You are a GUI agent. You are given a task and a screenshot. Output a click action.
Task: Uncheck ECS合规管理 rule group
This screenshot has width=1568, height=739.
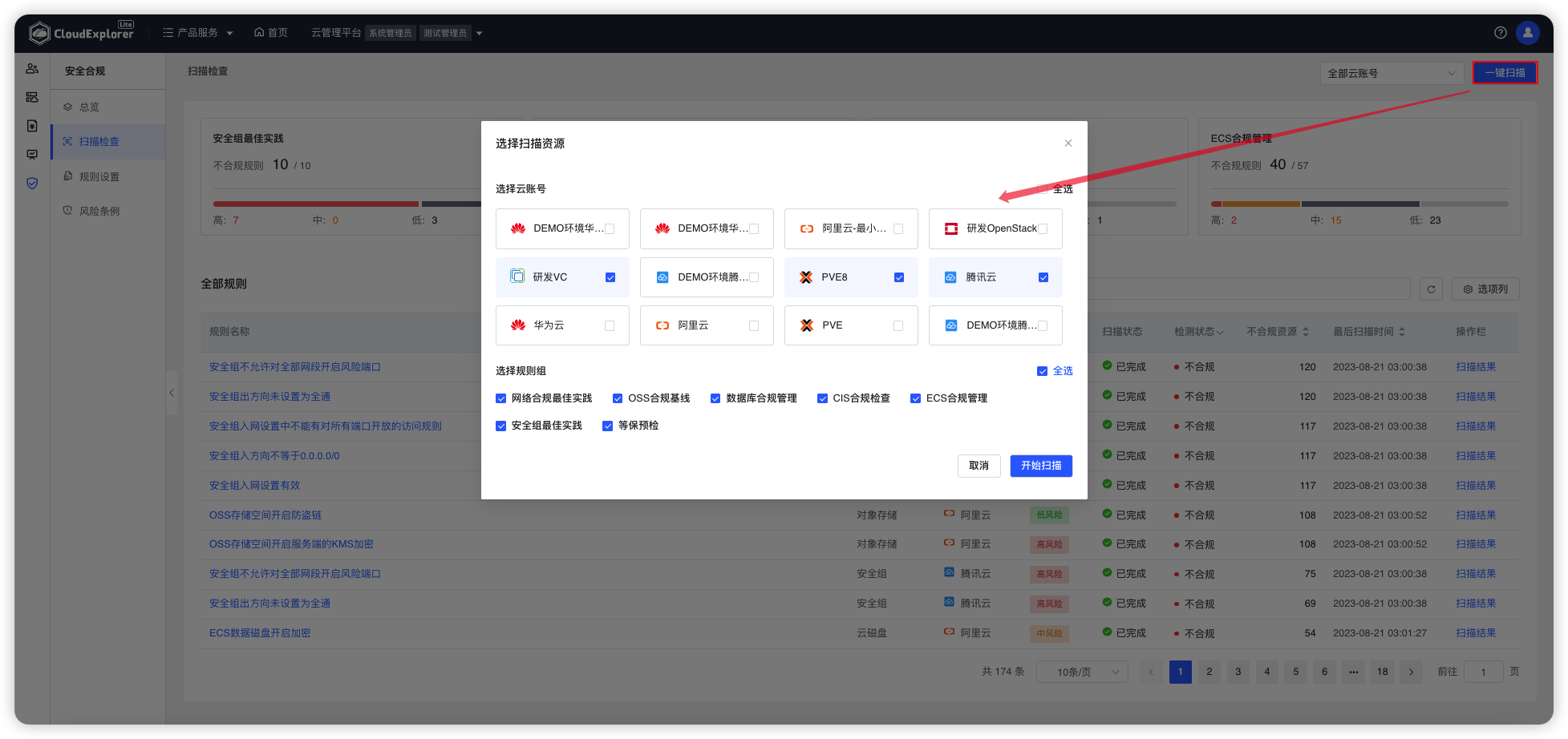pos(915,398)
